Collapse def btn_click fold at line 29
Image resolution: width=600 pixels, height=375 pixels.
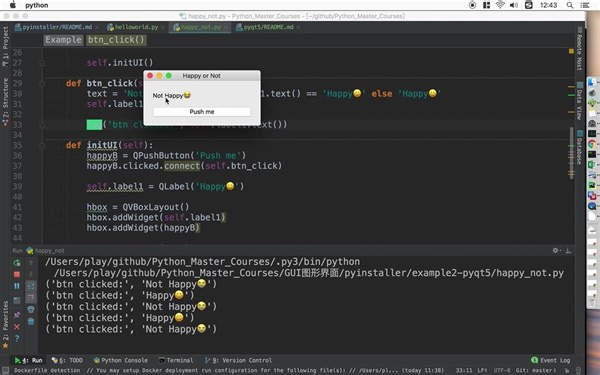pyautogui.click(x=42, y=83)
